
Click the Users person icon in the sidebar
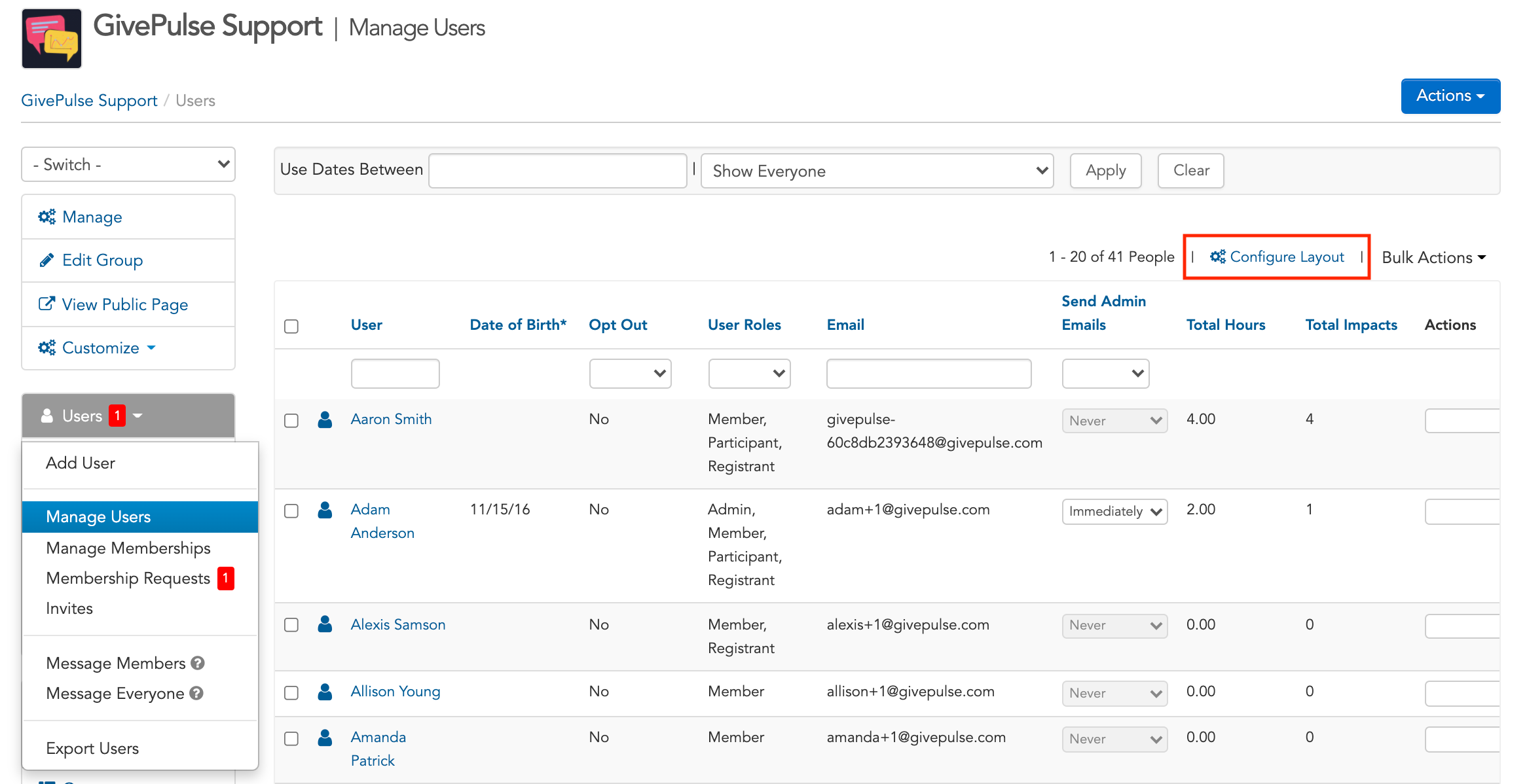coord(47,416)
